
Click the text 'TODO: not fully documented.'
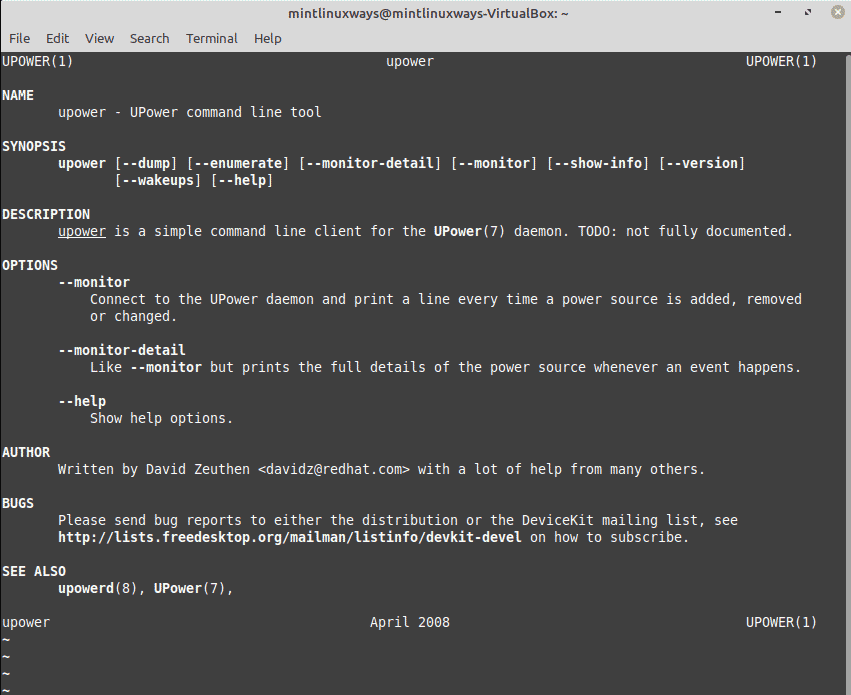tap(685, 232)
